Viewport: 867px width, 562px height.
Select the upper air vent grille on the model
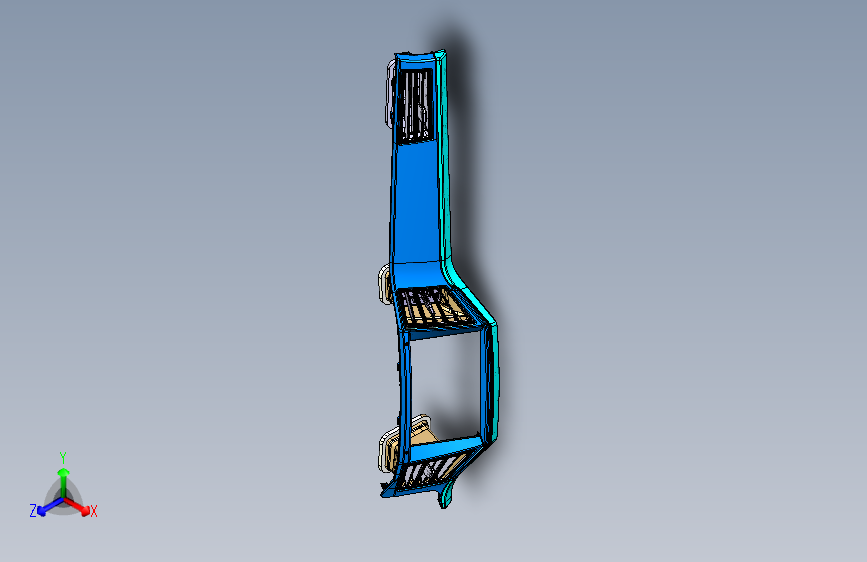[x=415, y=105]
